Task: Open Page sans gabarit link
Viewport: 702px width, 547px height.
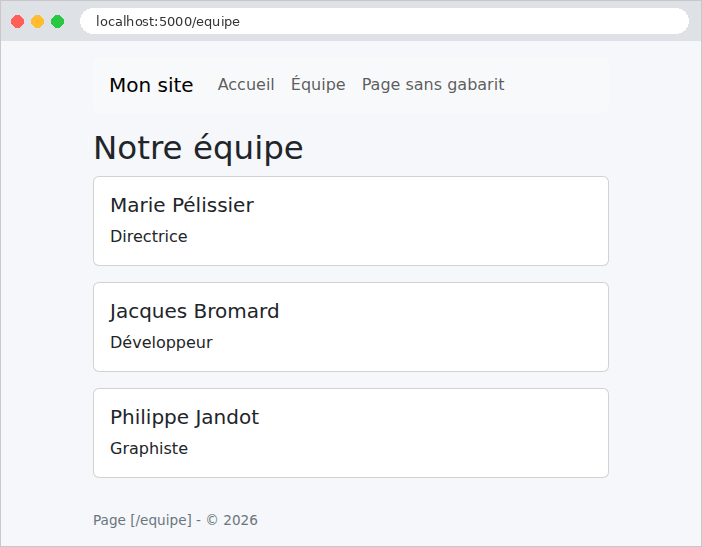Action: coord(433,84)
